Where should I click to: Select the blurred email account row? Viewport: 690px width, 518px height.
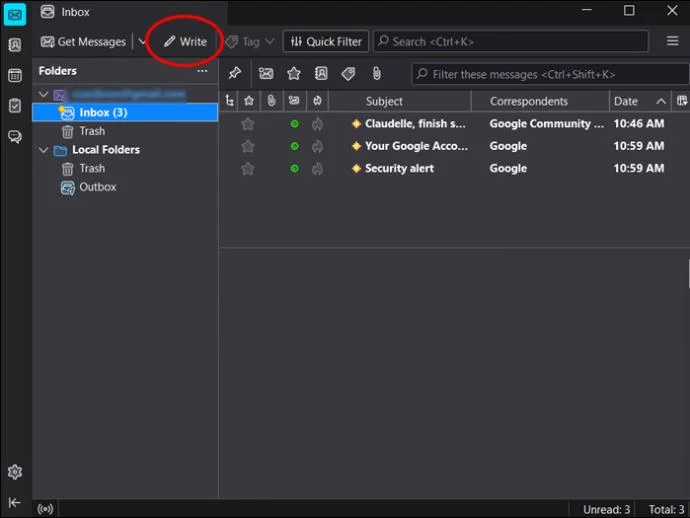(x=125, y=94)
